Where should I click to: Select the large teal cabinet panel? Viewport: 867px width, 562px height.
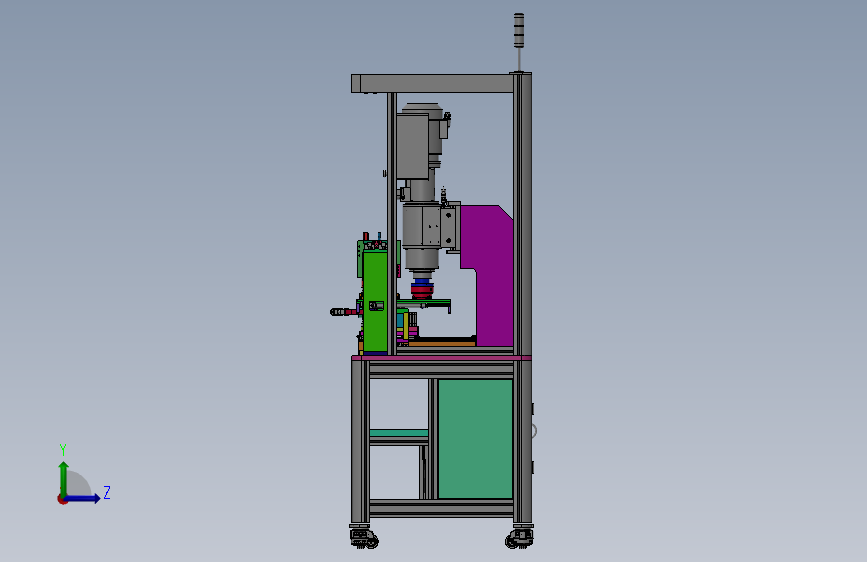475,439
